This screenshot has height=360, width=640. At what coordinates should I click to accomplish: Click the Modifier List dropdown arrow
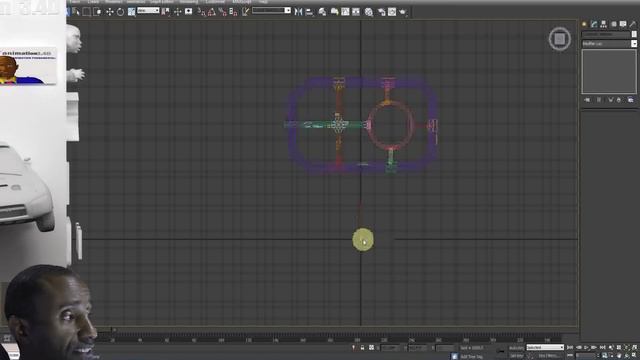(634, 43)
